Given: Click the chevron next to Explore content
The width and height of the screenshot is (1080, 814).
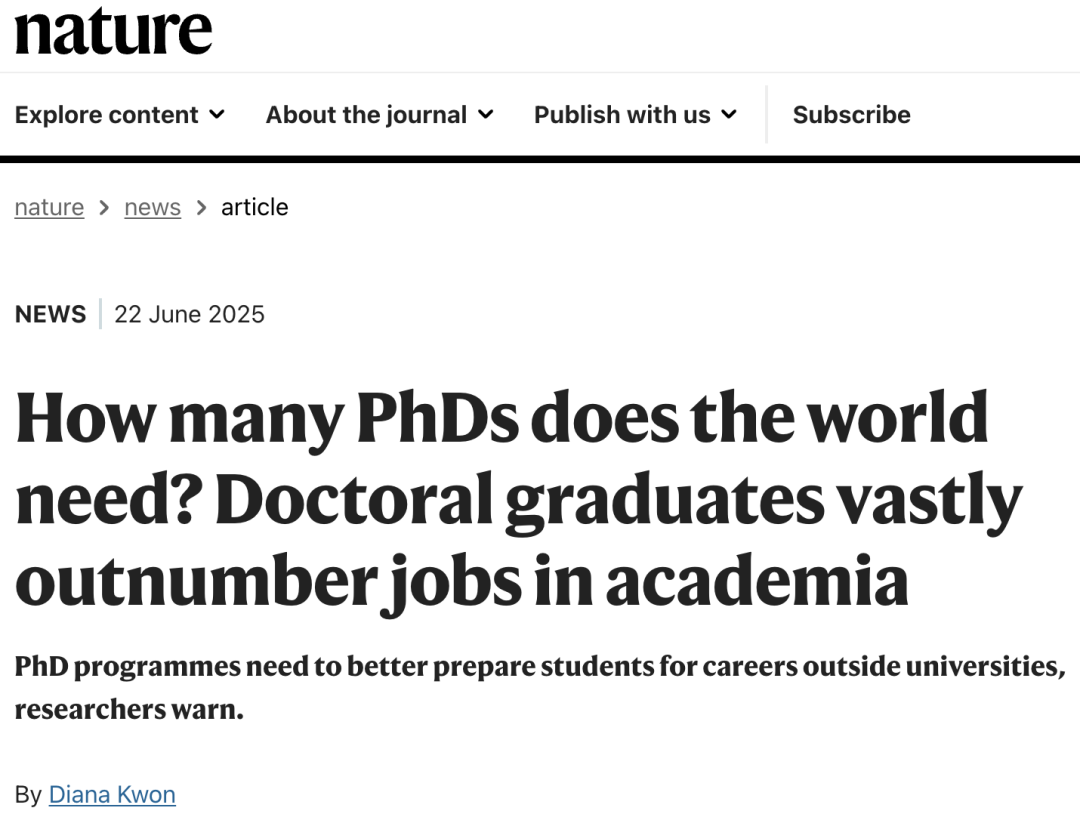Looking at the screenshot, I should [x=217, y=115].
